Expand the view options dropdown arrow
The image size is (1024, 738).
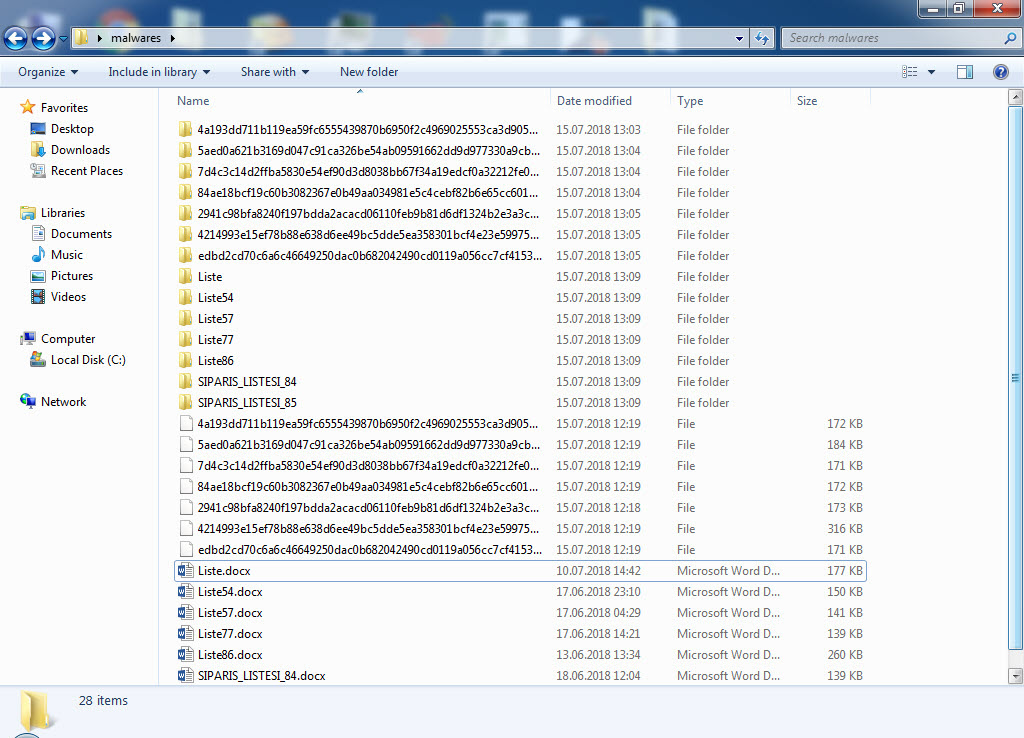pos(931,72)
